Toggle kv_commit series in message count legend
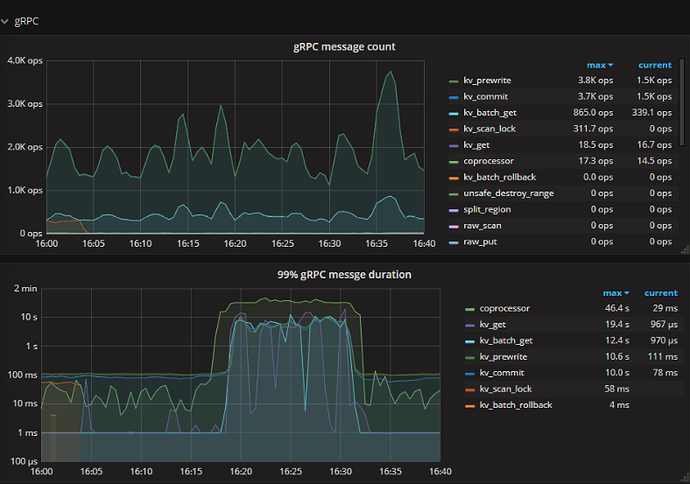Image resolution: width=690 pixels, height=484 pixels. coord(487,97)
